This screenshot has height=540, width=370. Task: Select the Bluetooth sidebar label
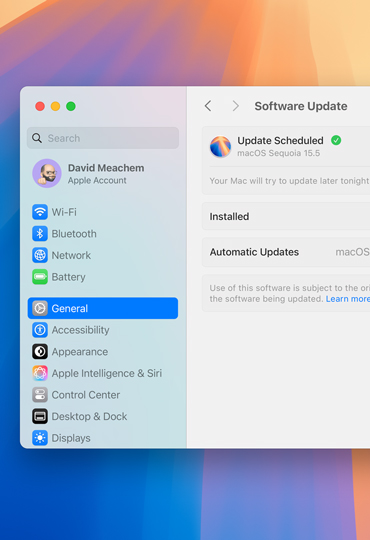point(74,233)
